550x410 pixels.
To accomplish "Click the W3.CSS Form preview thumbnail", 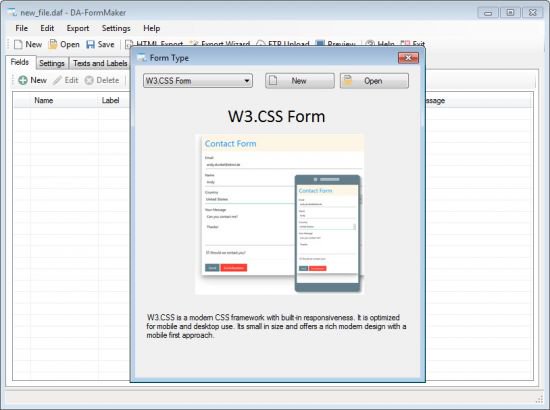I will click(x=280, y=214).
